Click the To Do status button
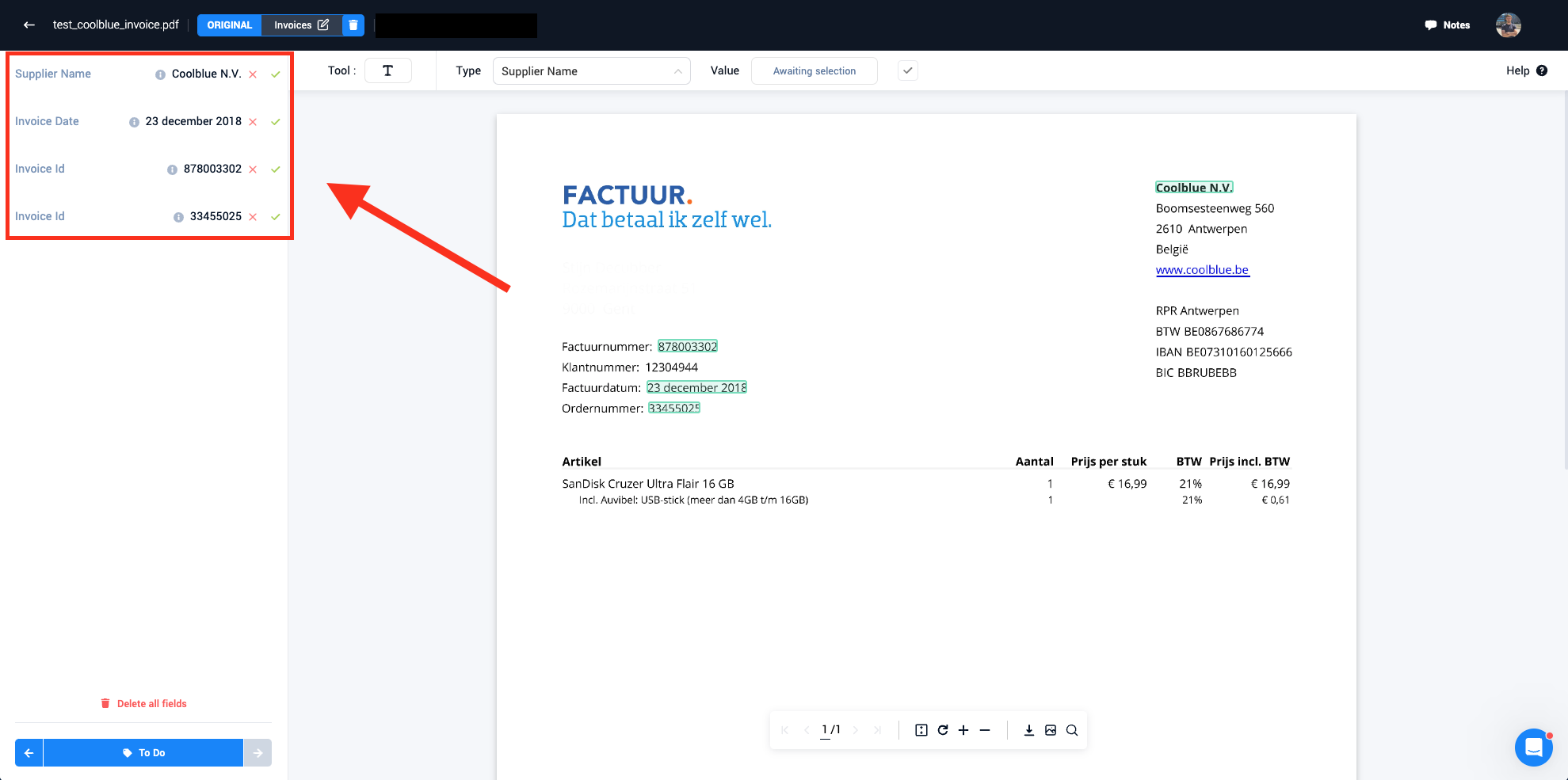This screenshot has width=1568, height=780. (x=143, y=752)
